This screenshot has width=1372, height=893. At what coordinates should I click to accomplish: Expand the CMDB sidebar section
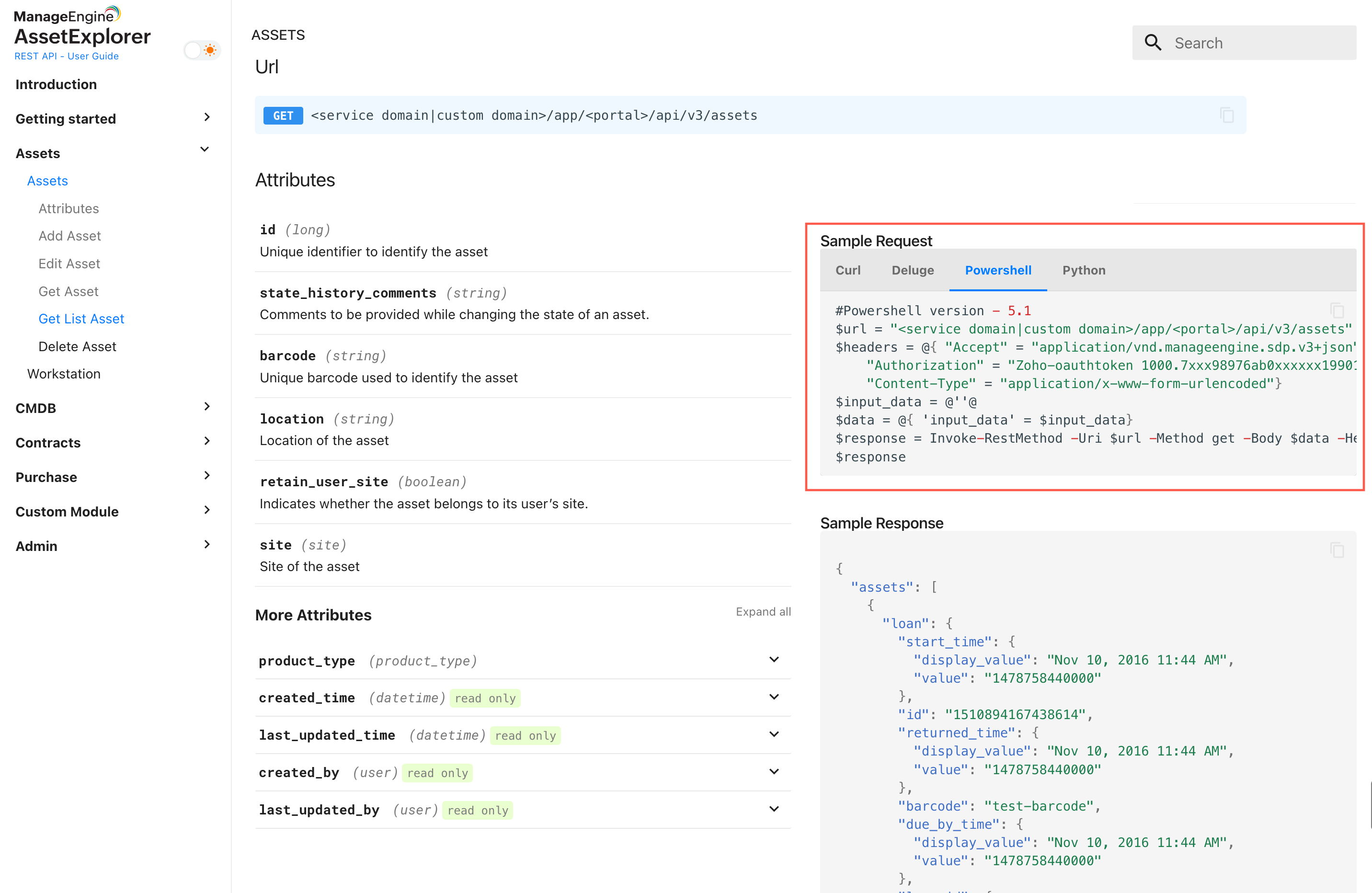point(206,407)
